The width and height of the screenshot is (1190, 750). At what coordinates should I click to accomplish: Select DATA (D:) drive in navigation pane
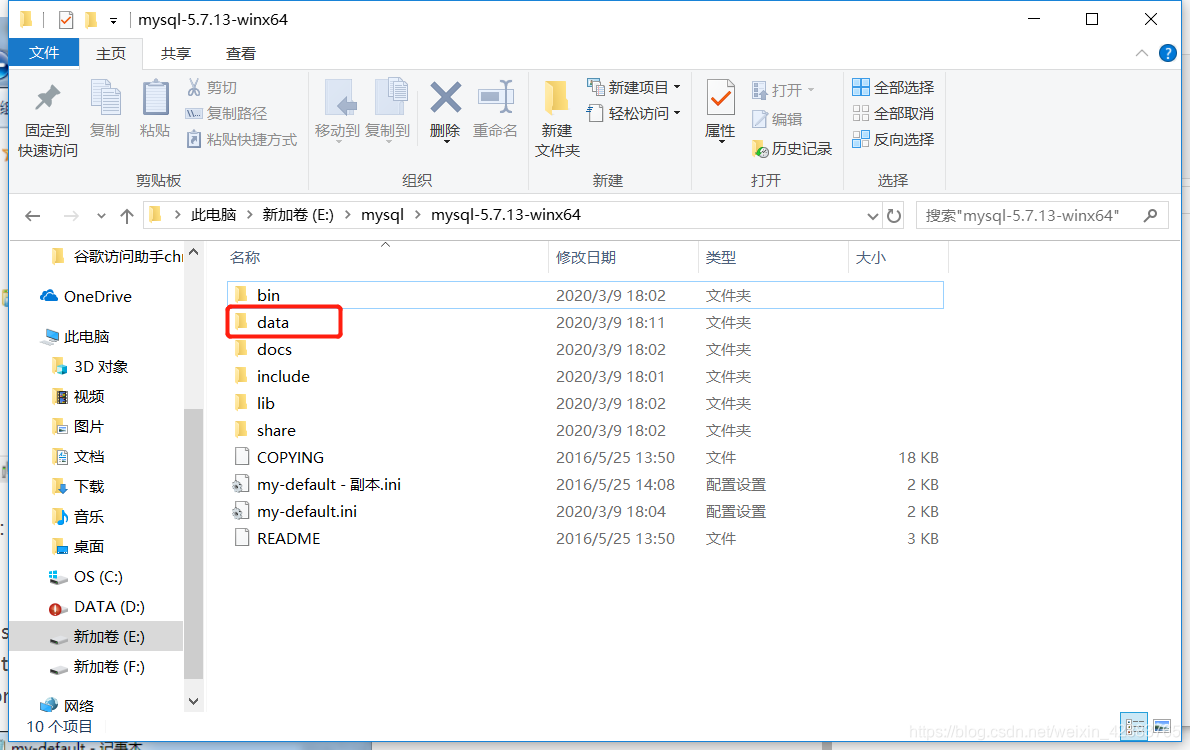96,607
